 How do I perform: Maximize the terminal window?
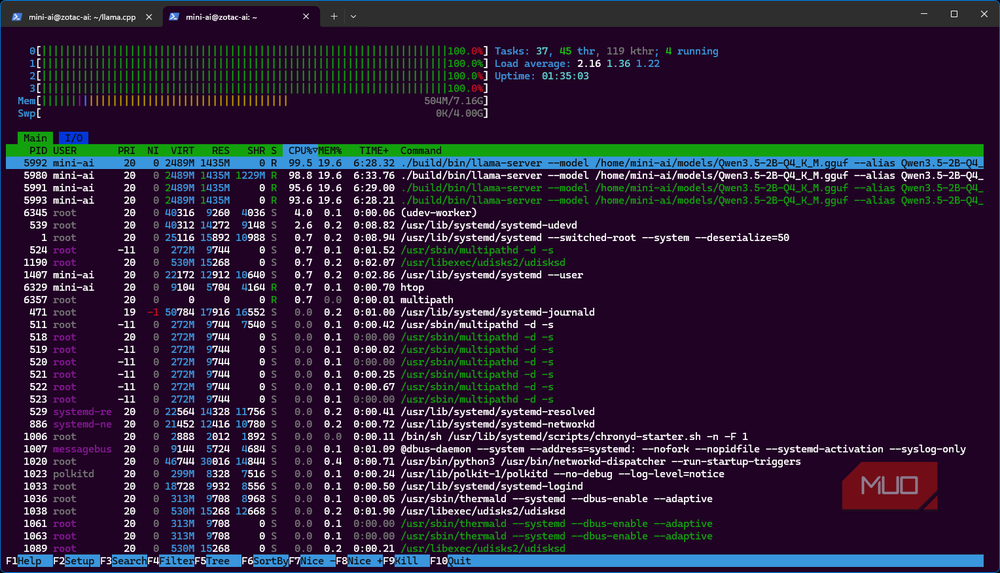coord(954,14)
